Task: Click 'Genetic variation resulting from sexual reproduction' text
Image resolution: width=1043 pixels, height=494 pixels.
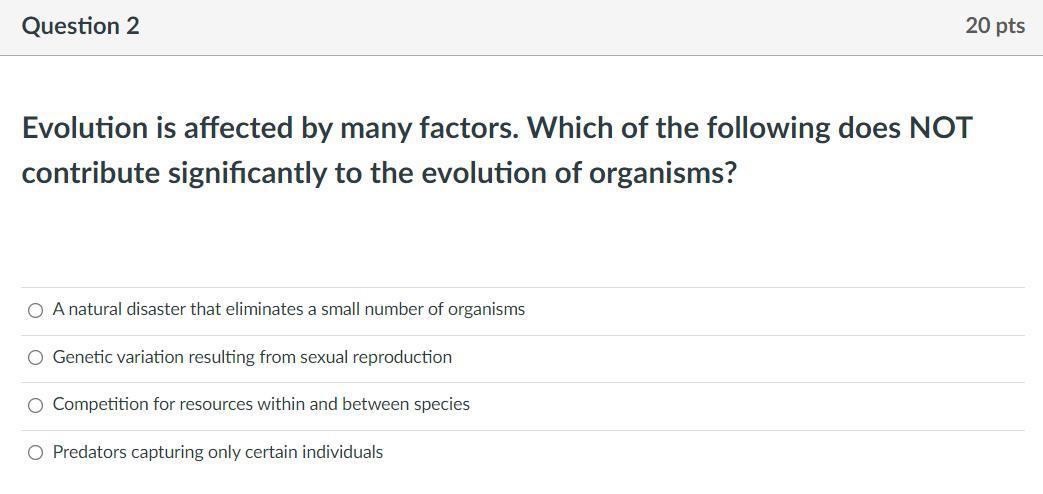Action: [x=252, y=357]
